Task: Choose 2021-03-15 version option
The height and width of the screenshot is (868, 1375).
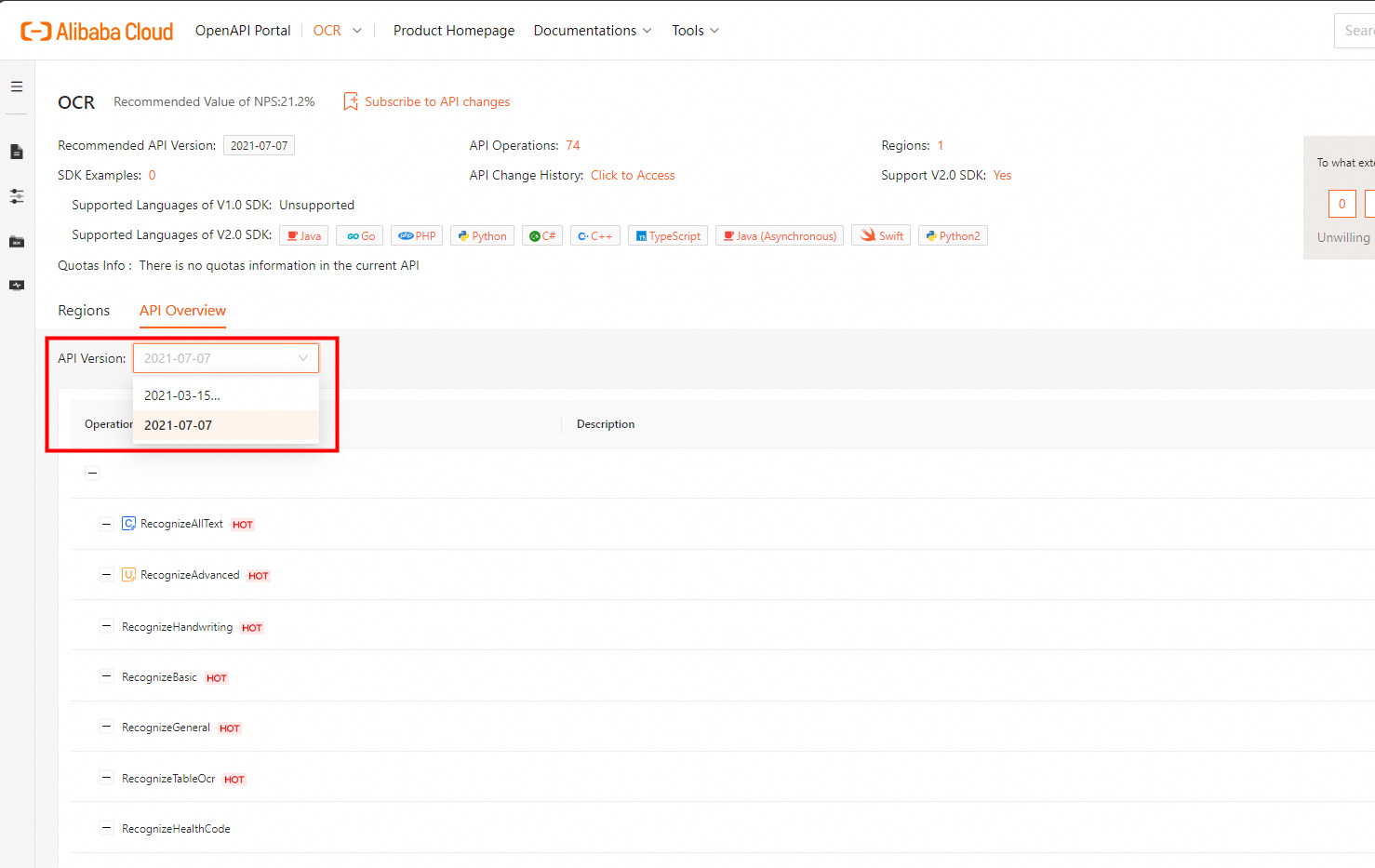Action: tap(226, 395)
